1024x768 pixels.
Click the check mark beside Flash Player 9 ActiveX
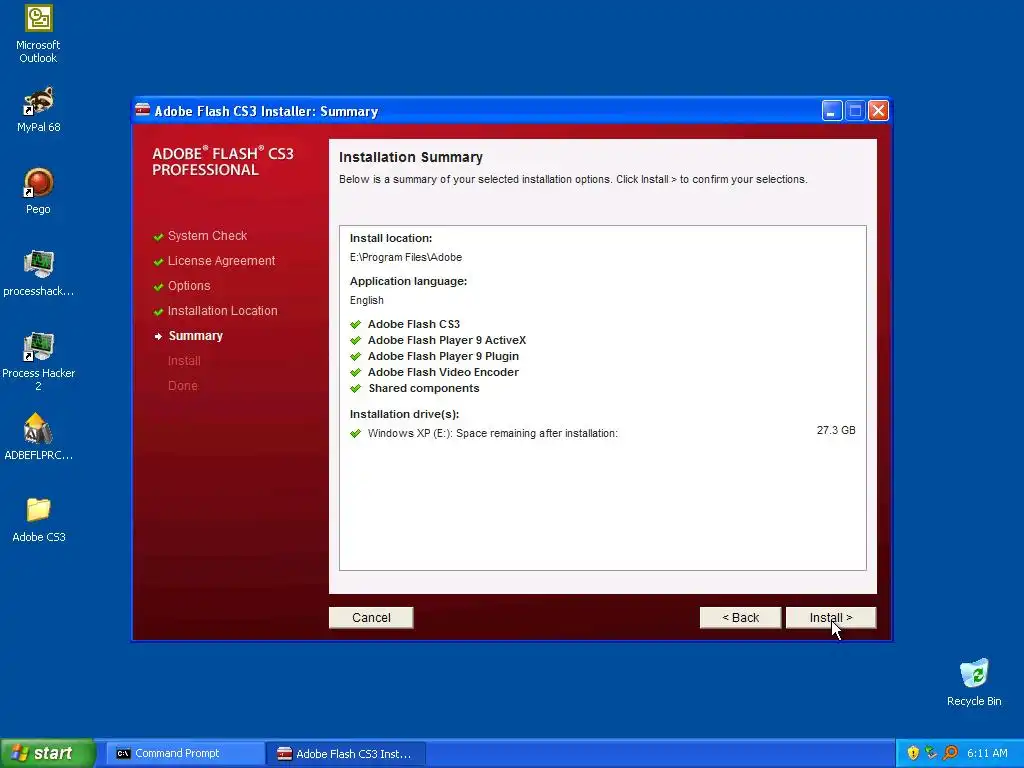pos(355,340)
